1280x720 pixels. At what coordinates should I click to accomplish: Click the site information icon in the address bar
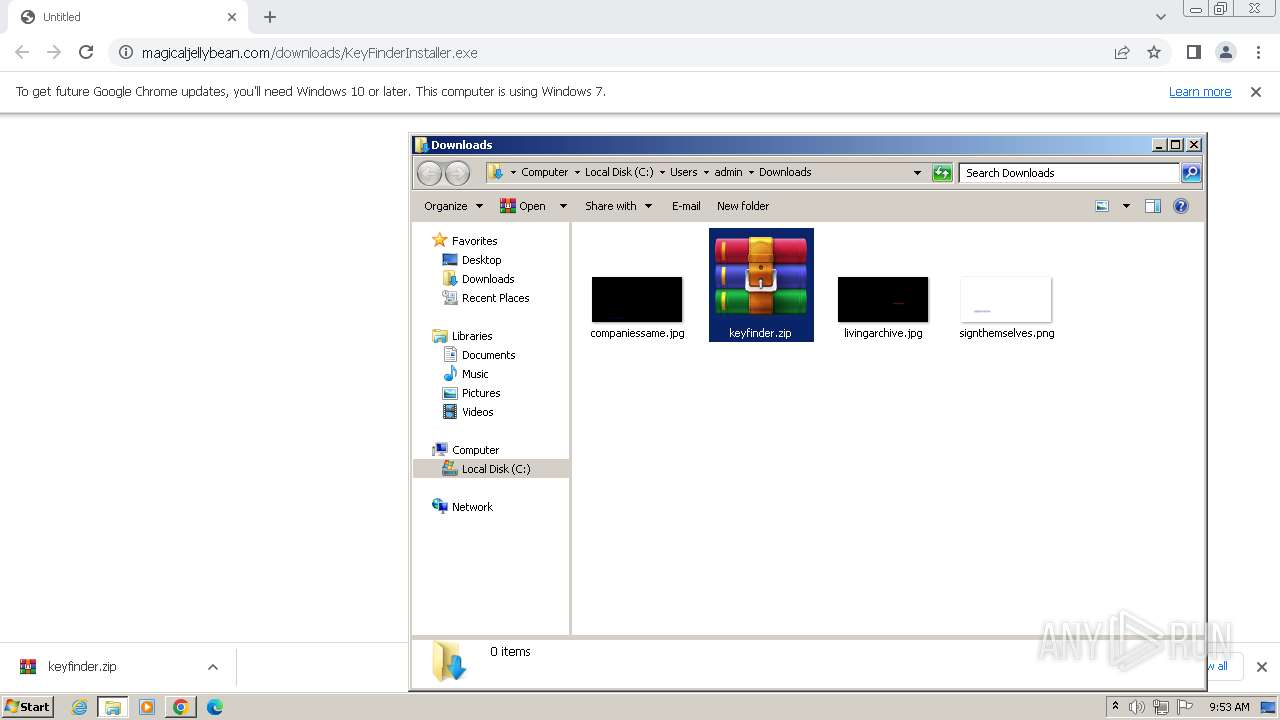point(126,52)
